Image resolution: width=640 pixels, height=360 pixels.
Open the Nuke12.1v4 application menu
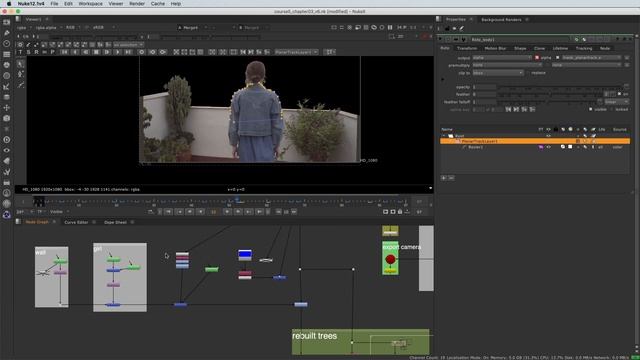pos(31,4)
